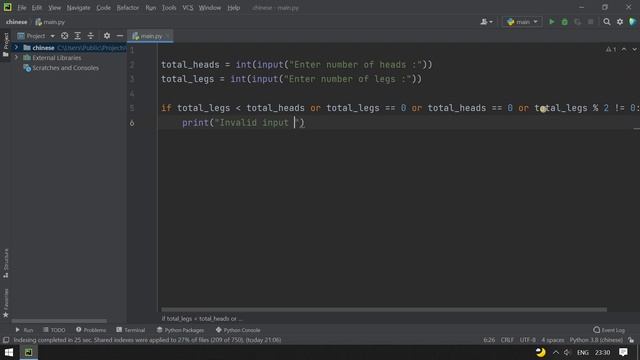Run the main configuration with green play button

click(x=551, y=22)
